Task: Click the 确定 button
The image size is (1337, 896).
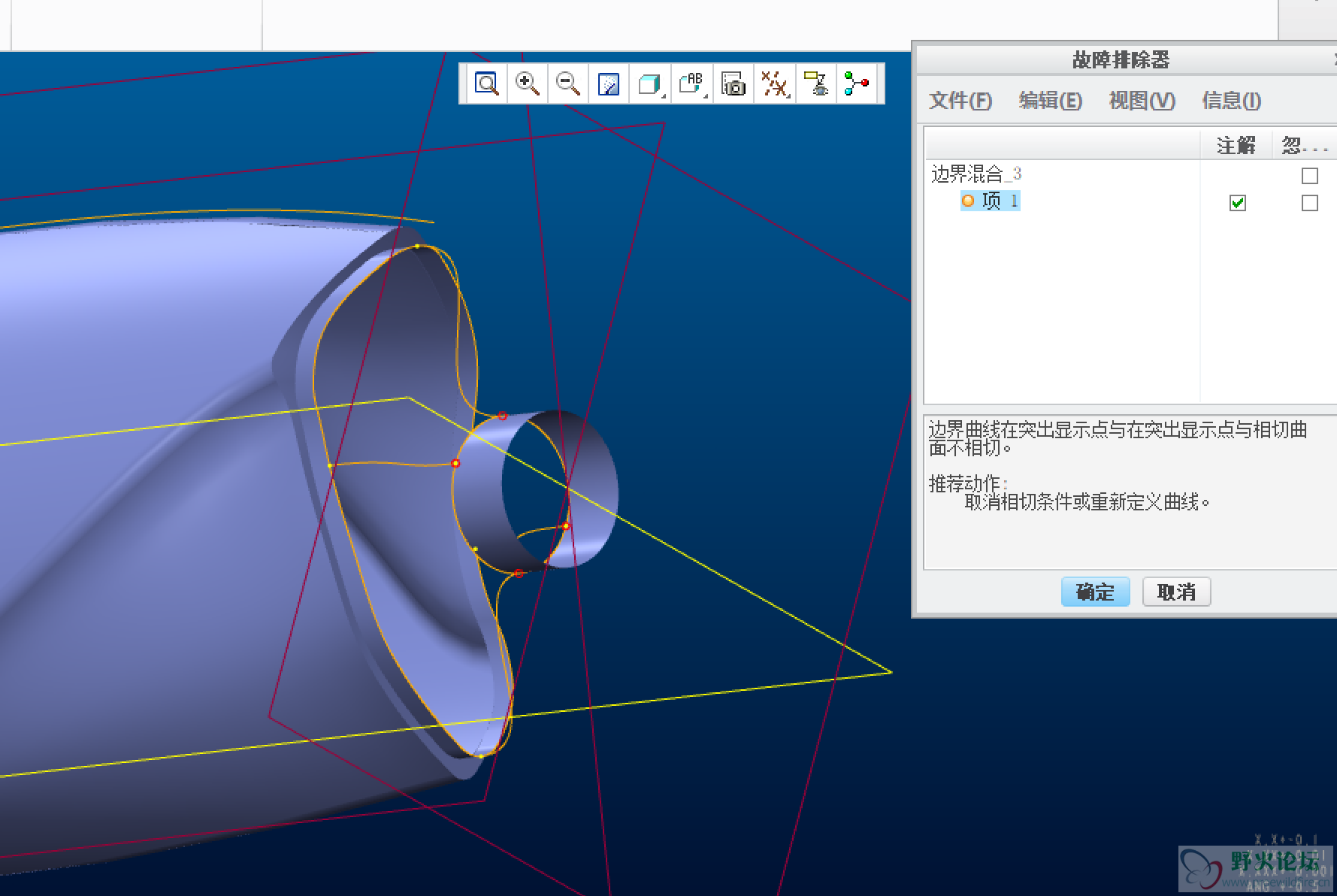Action: [1095, 592]
